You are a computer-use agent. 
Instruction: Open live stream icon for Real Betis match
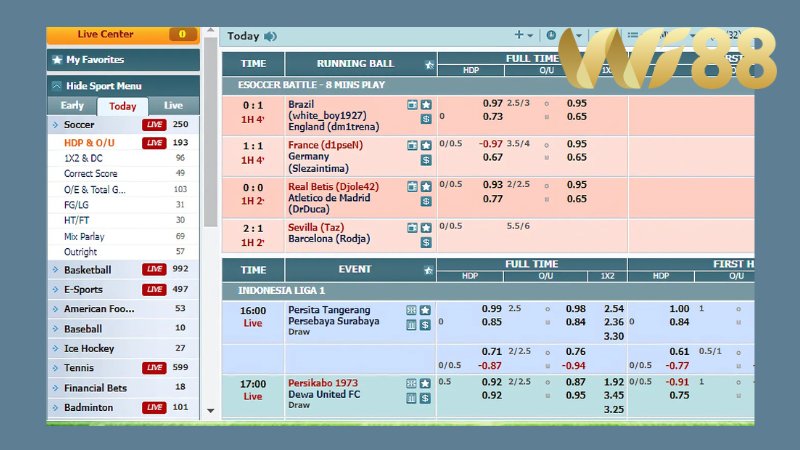(412, 186)
